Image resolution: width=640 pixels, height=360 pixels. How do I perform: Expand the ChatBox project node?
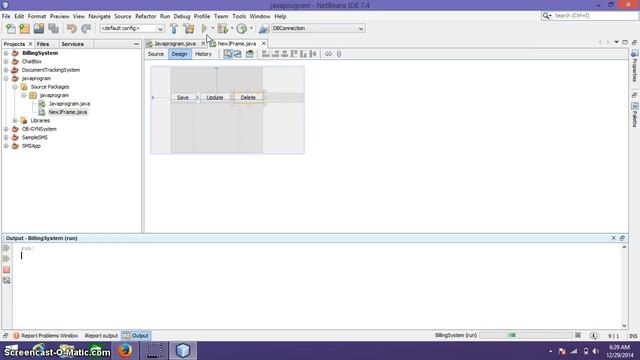click(6, 62)
